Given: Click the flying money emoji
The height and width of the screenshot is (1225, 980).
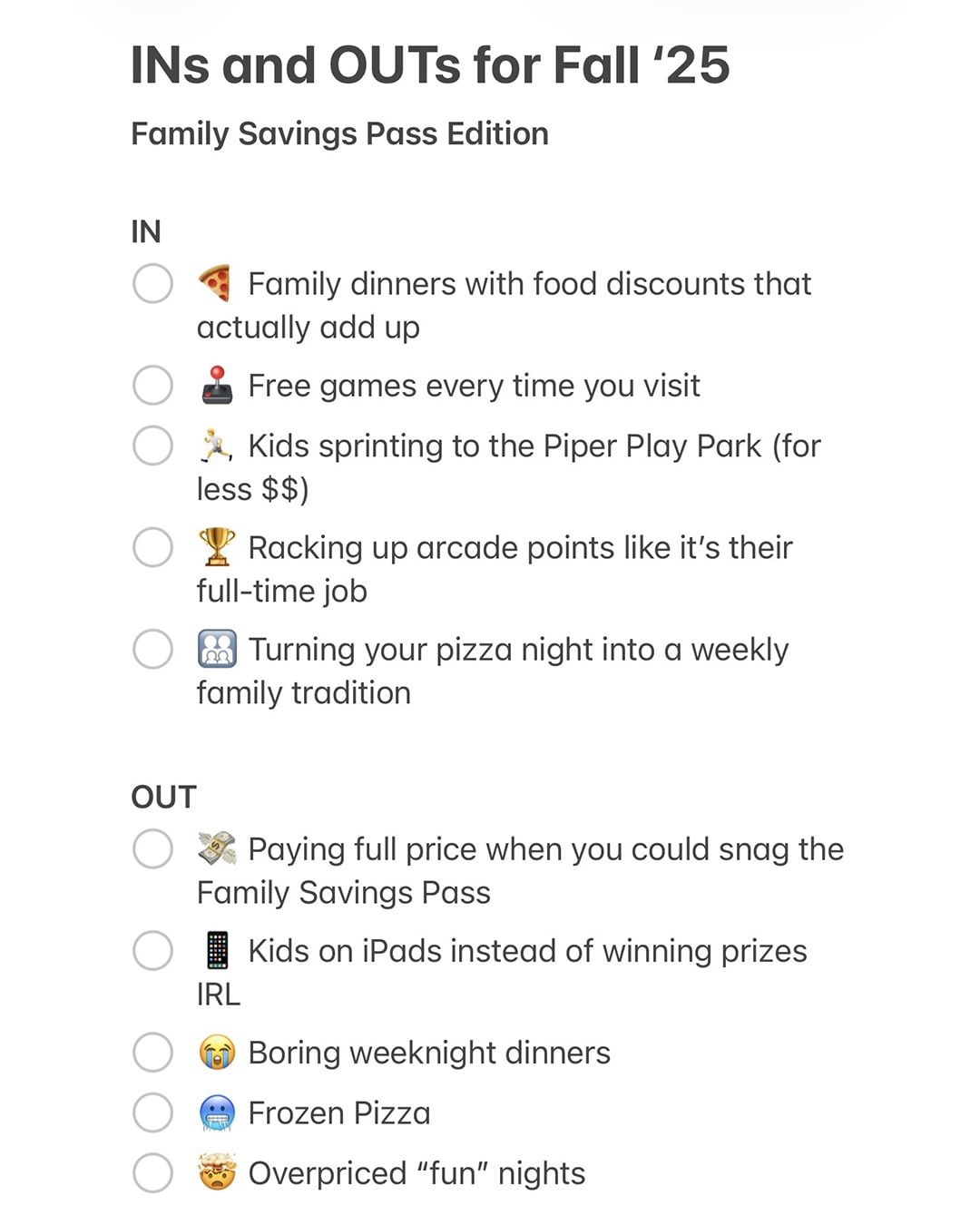Looking at the screenshot, I should [x=217, y=848].
